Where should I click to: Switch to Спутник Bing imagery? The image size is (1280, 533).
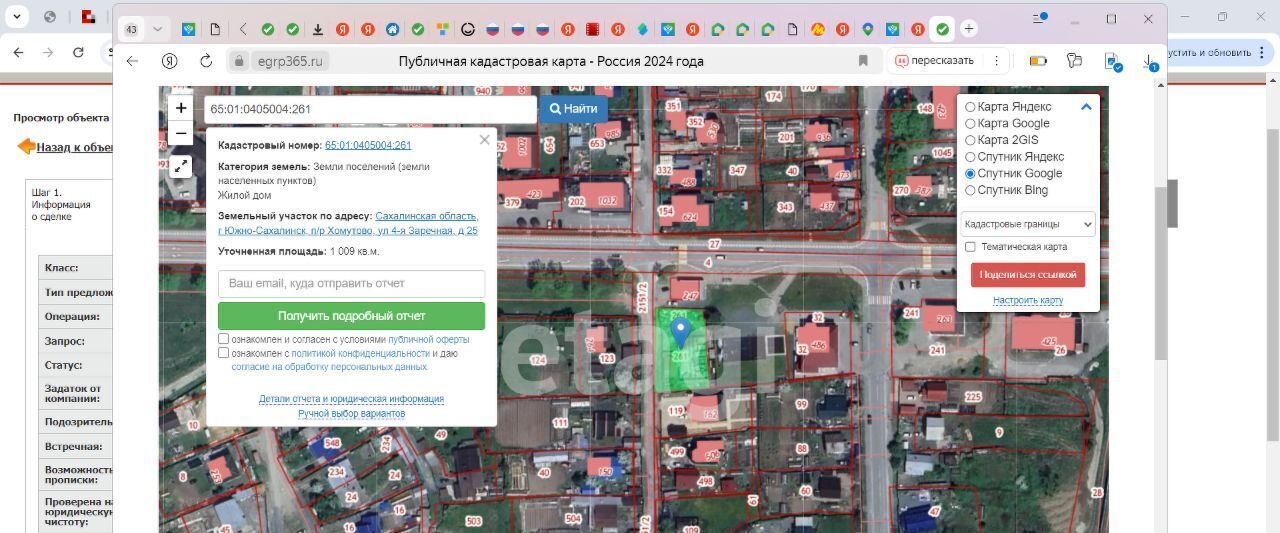point(970,190)
